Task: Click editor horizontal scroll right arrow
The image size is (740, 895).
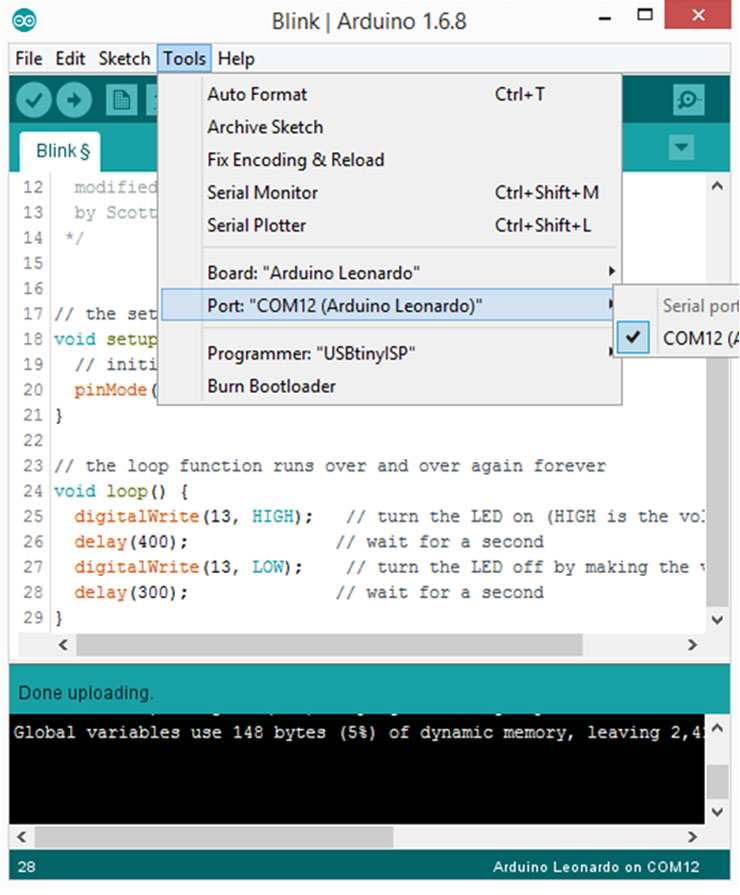Action: [692, 645]
